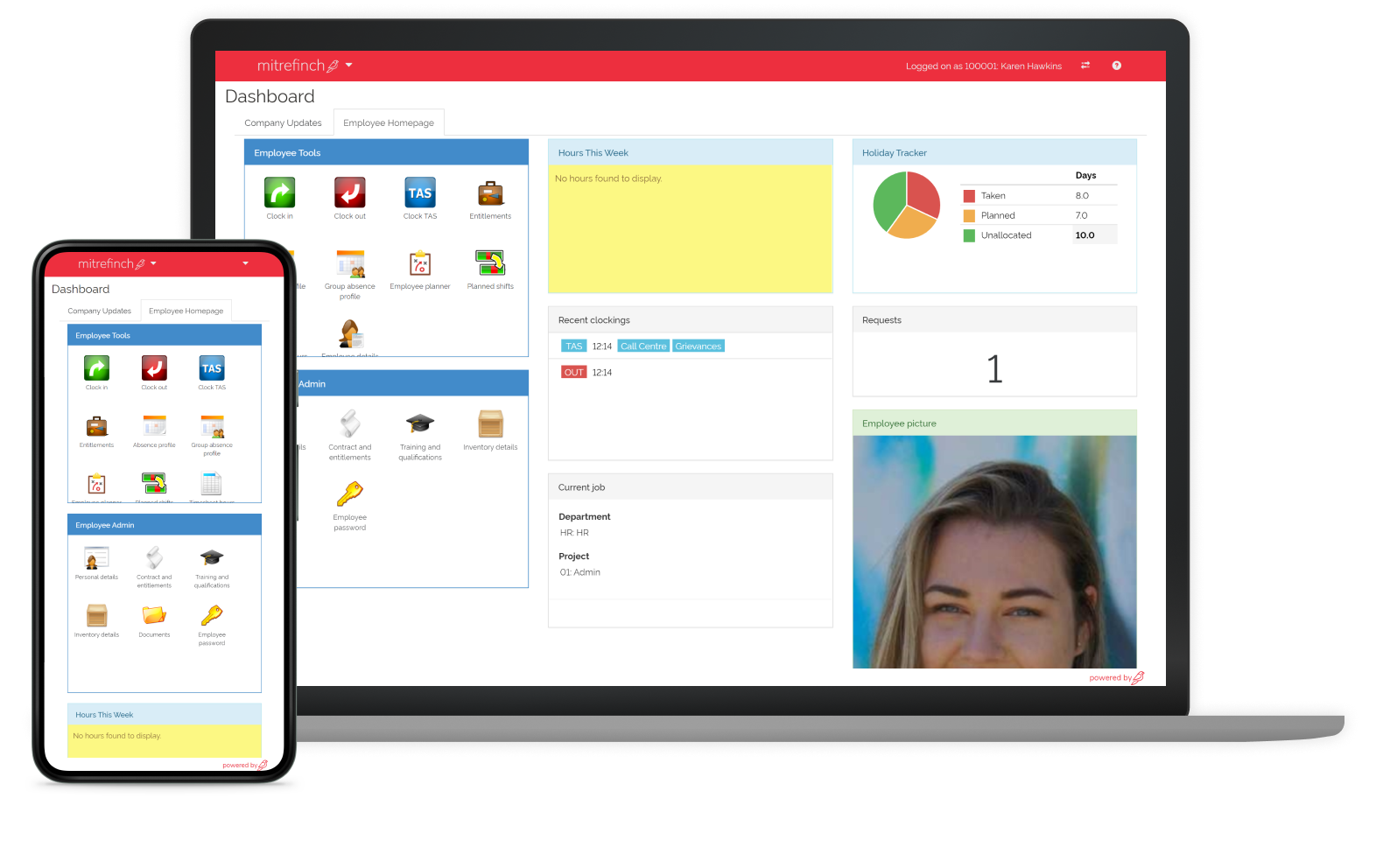Image resolution: width=1376 pixels, height=868 pixels.
Task: Click the Employee picture panel header
Action: click(994, 423)
